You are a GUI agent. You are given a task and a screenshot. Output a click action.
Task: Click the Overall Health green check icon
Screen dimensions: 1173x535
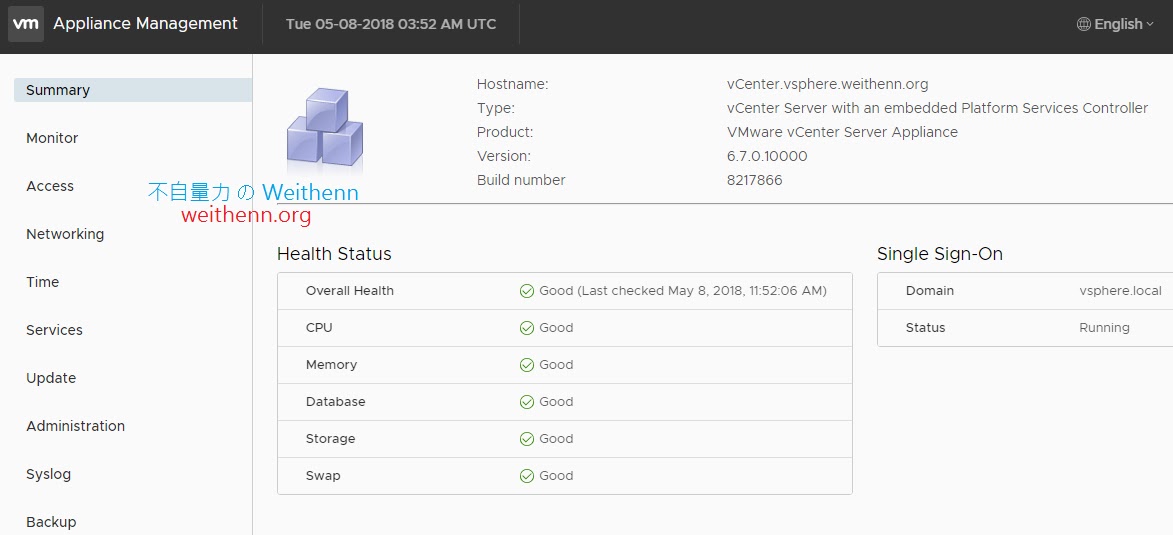(x=527, y=291)
